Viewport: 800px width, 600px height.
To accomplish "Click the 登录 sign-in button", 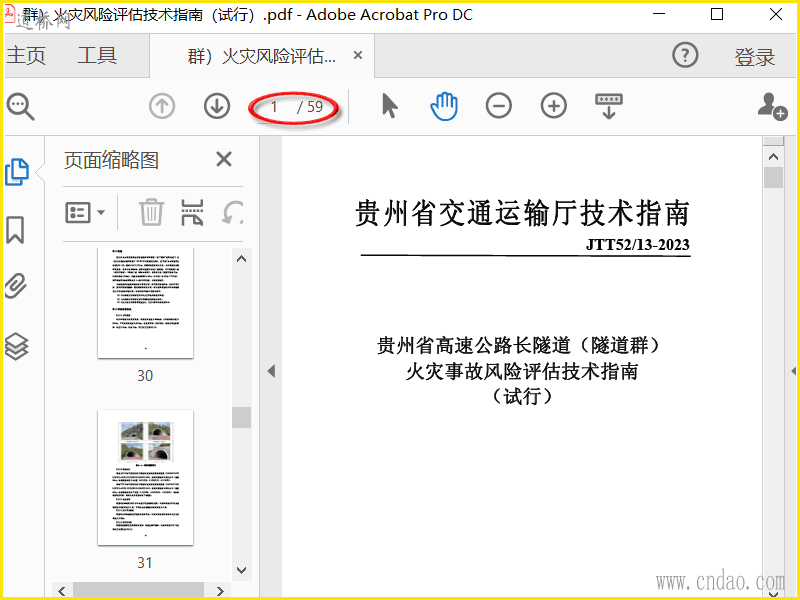I will 755,57.
